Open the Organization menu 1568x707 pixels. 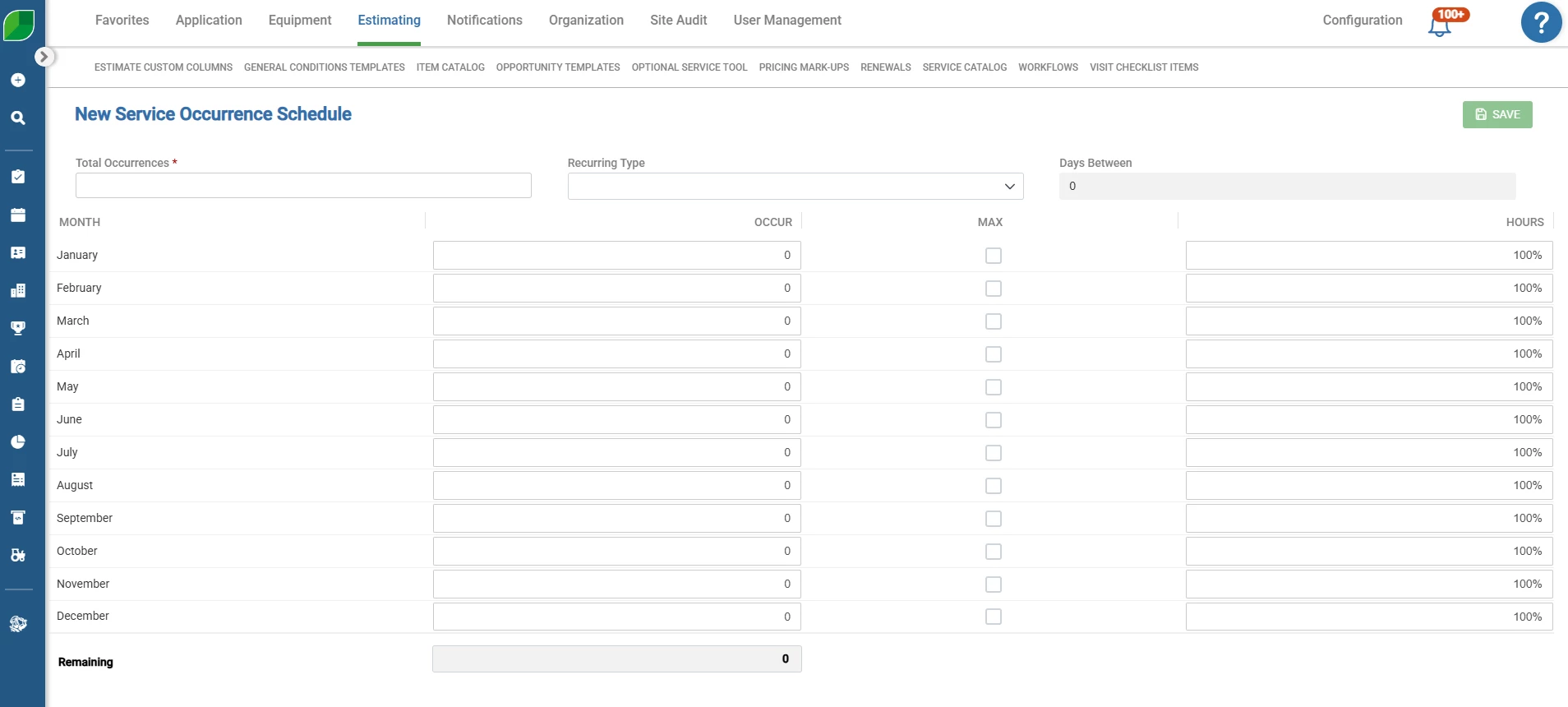(x=586, y=20)
